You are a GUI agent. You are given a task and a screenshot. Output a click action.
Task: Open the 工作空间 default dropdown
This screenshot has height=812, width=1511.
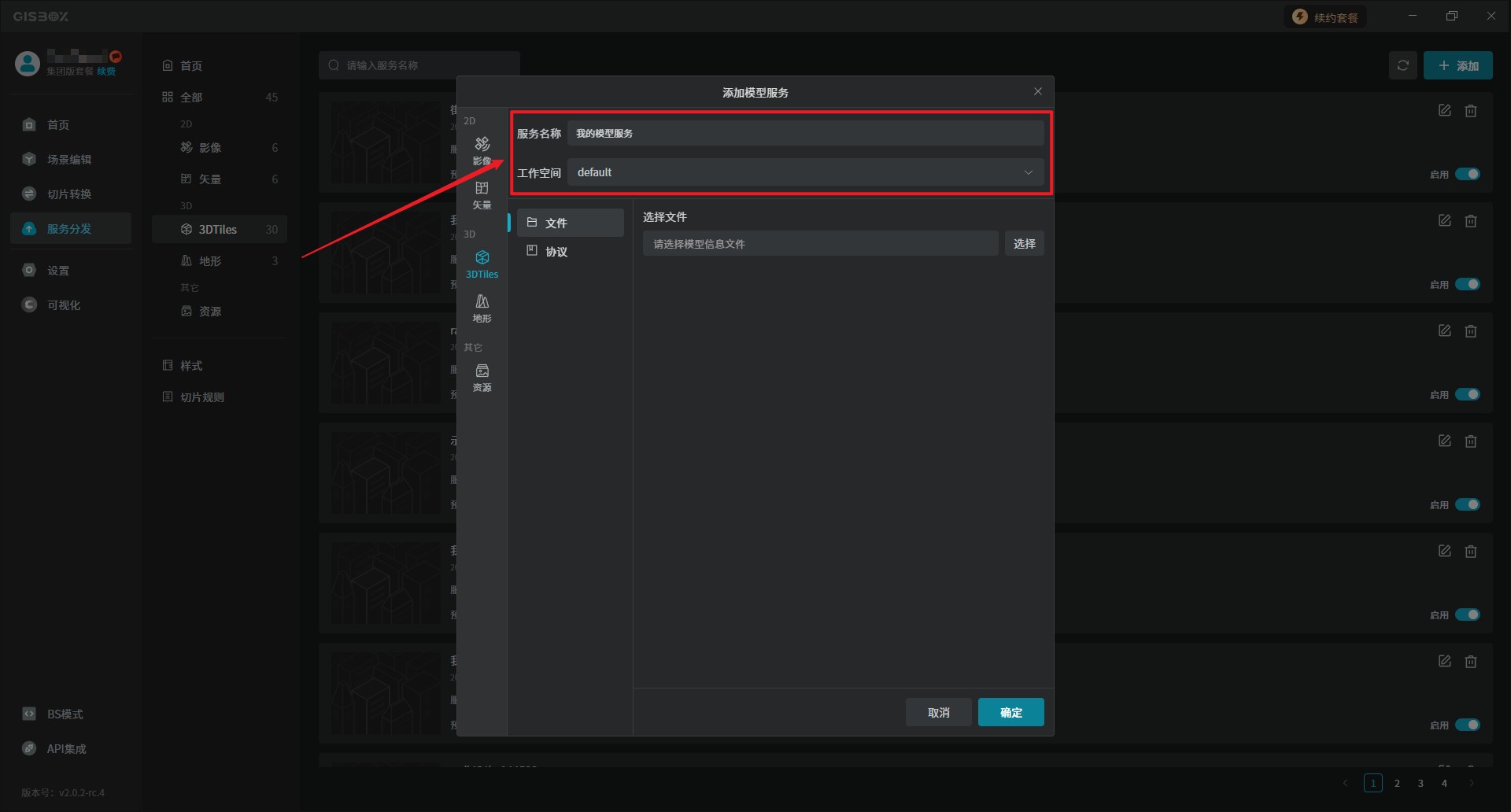click(x=805, y=172)
